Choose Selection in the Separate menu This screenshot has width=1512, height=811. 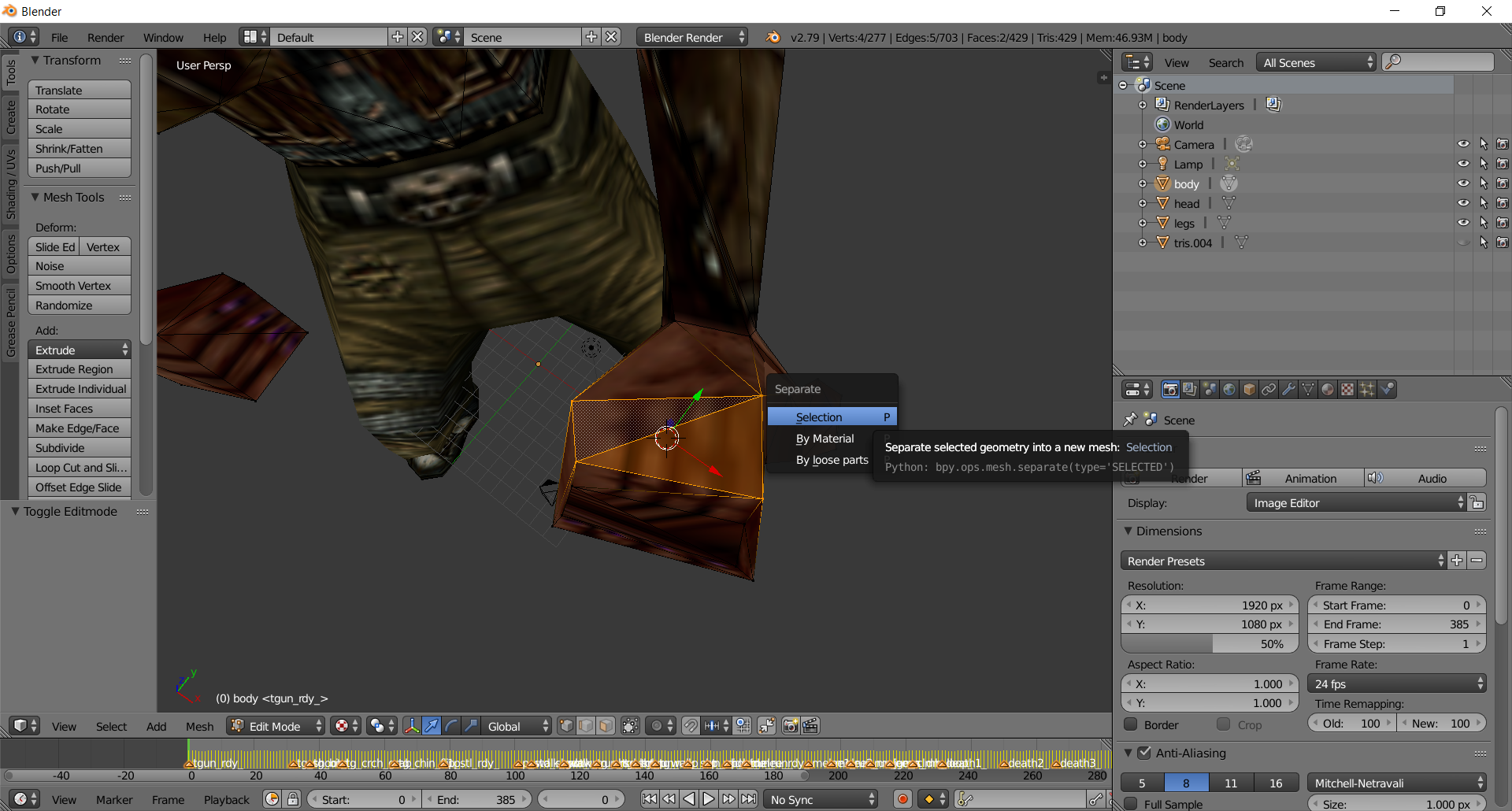[x=832, y=417]
